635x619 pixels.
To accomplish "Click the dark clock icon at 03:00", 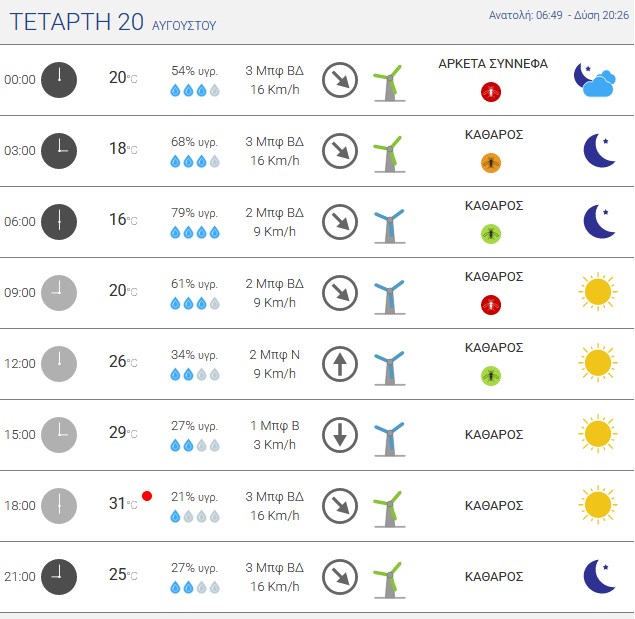I will (x=59, y=151).
